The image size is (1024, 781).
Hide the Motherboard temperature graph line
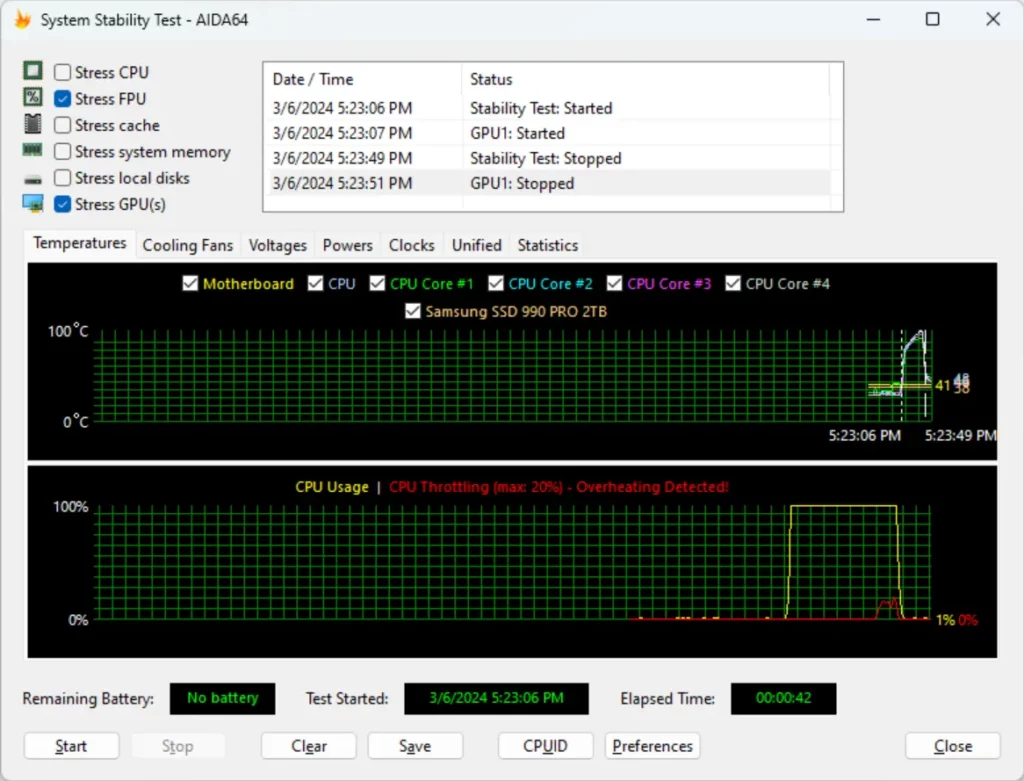pos(190,283)
